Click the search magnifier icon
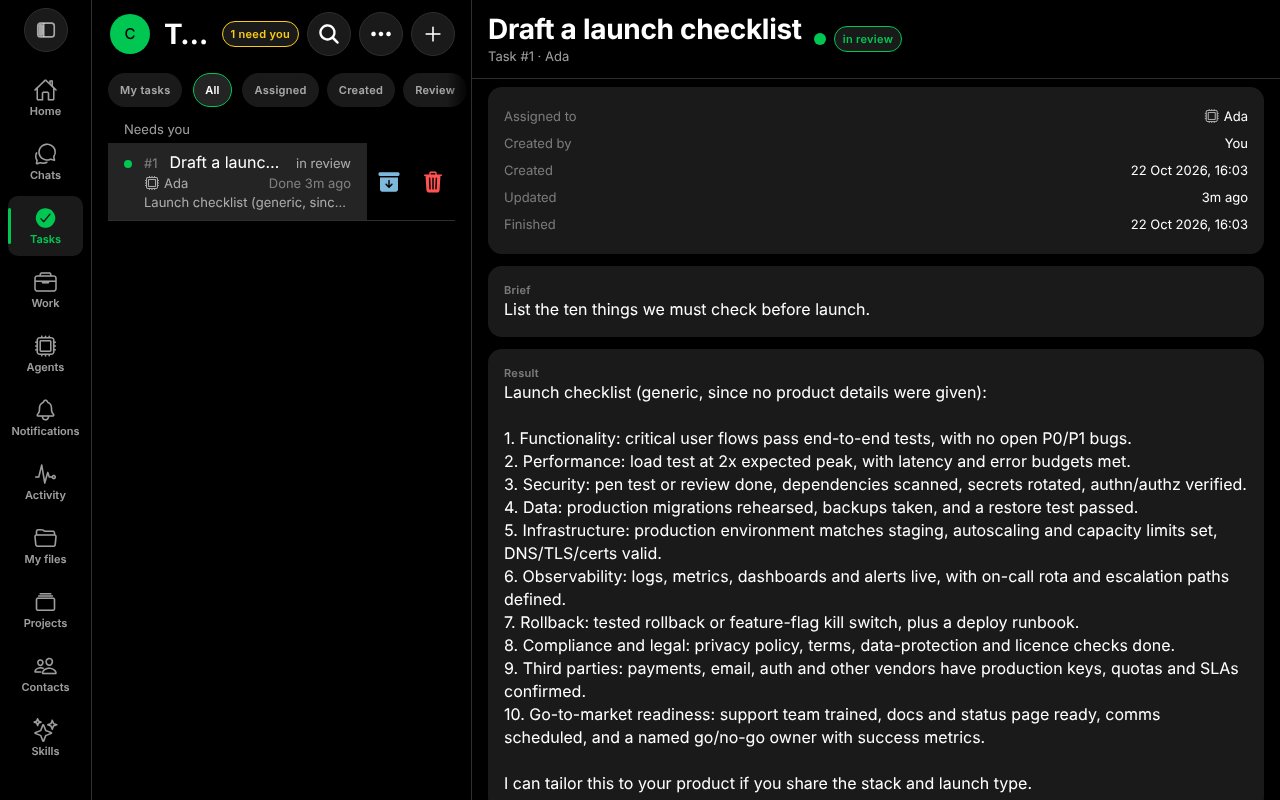Viewport: 1280px width, 800px height. (x=329, y=34)
